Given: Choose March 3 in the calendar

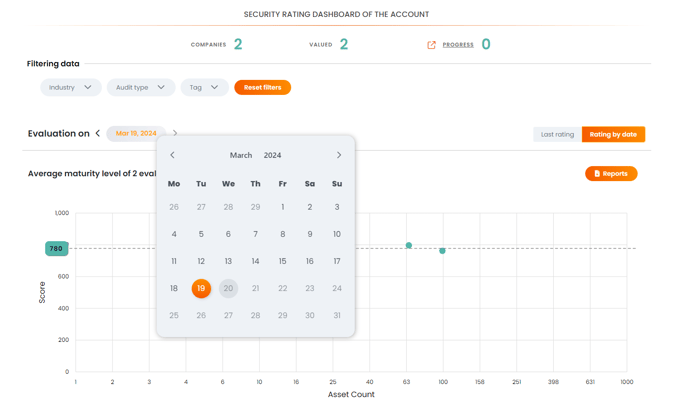Looking at the screenshot, I should (x=337, y=207).
